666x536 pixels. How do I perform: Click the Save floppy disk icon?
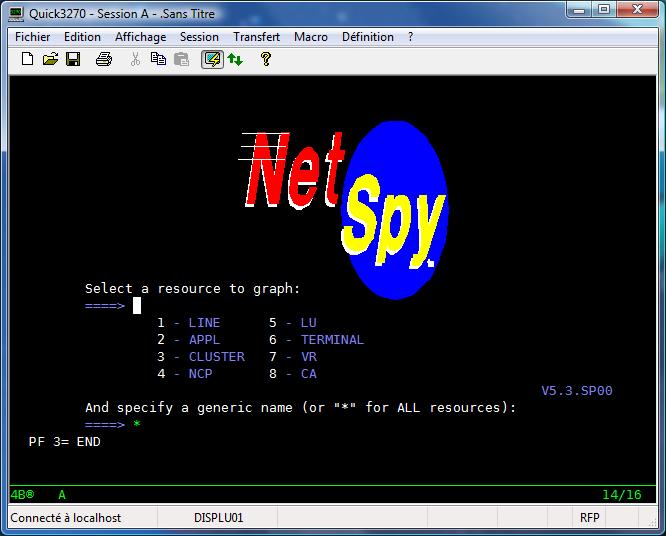73,59
